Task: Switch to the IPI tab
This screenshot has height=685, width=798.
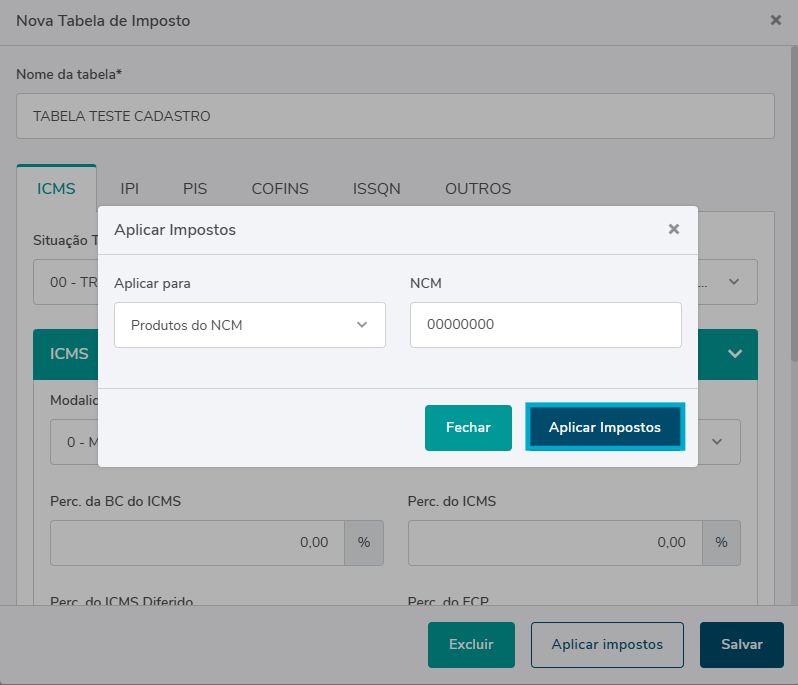Action: tap(130, 188)
